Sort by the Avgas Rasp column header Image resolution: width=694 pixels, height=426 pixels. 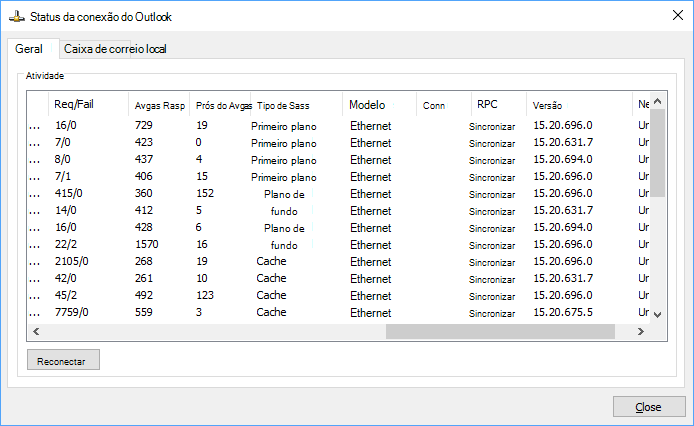(x=159, y=105)
